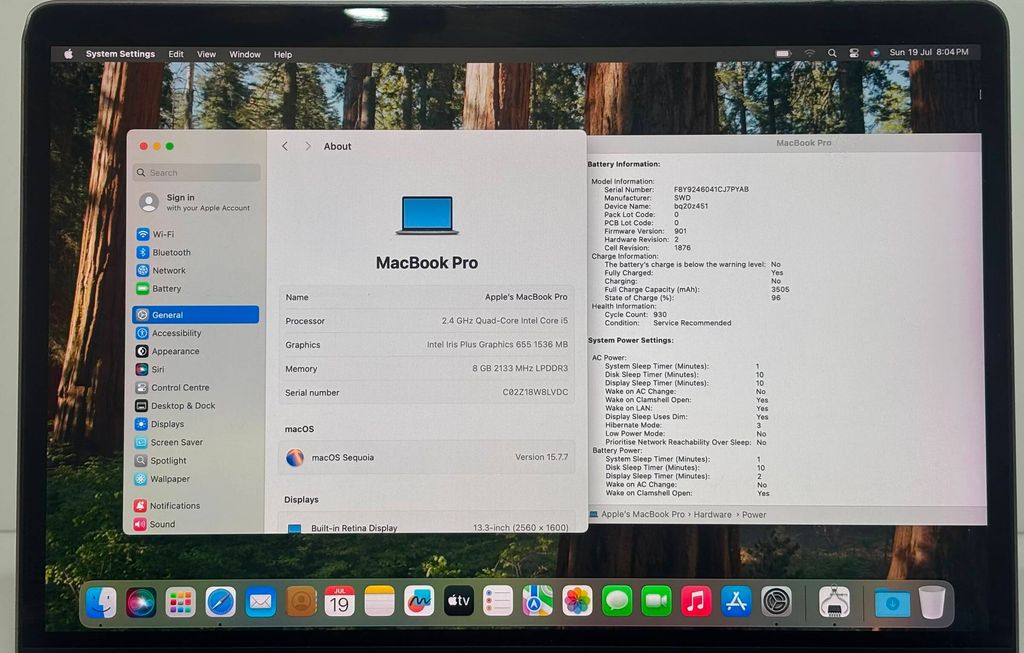Click the macOS Sequoia version row

pos(426,457)
